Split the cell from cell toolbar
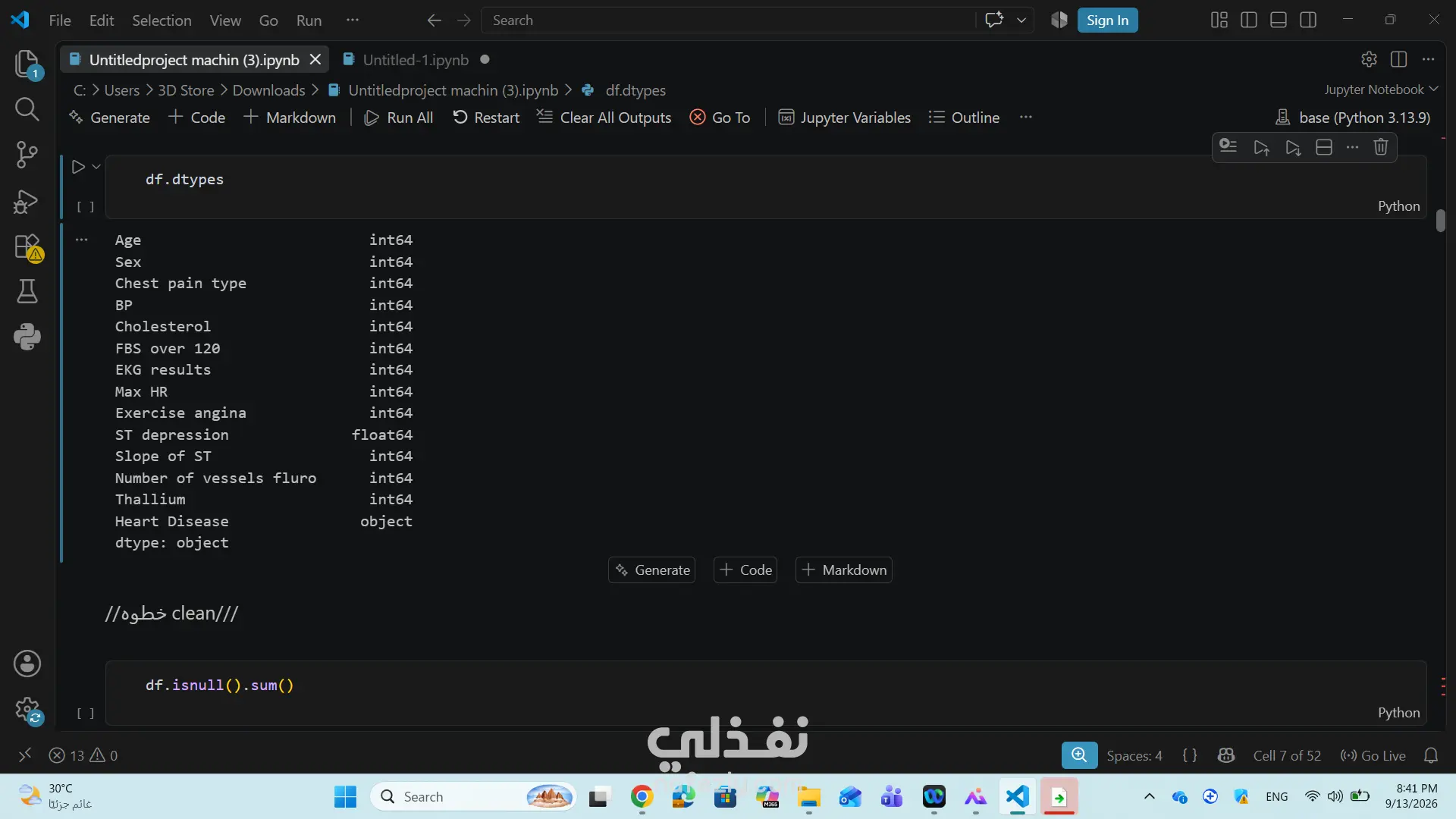1456x819 pixels. (1324, 147)
